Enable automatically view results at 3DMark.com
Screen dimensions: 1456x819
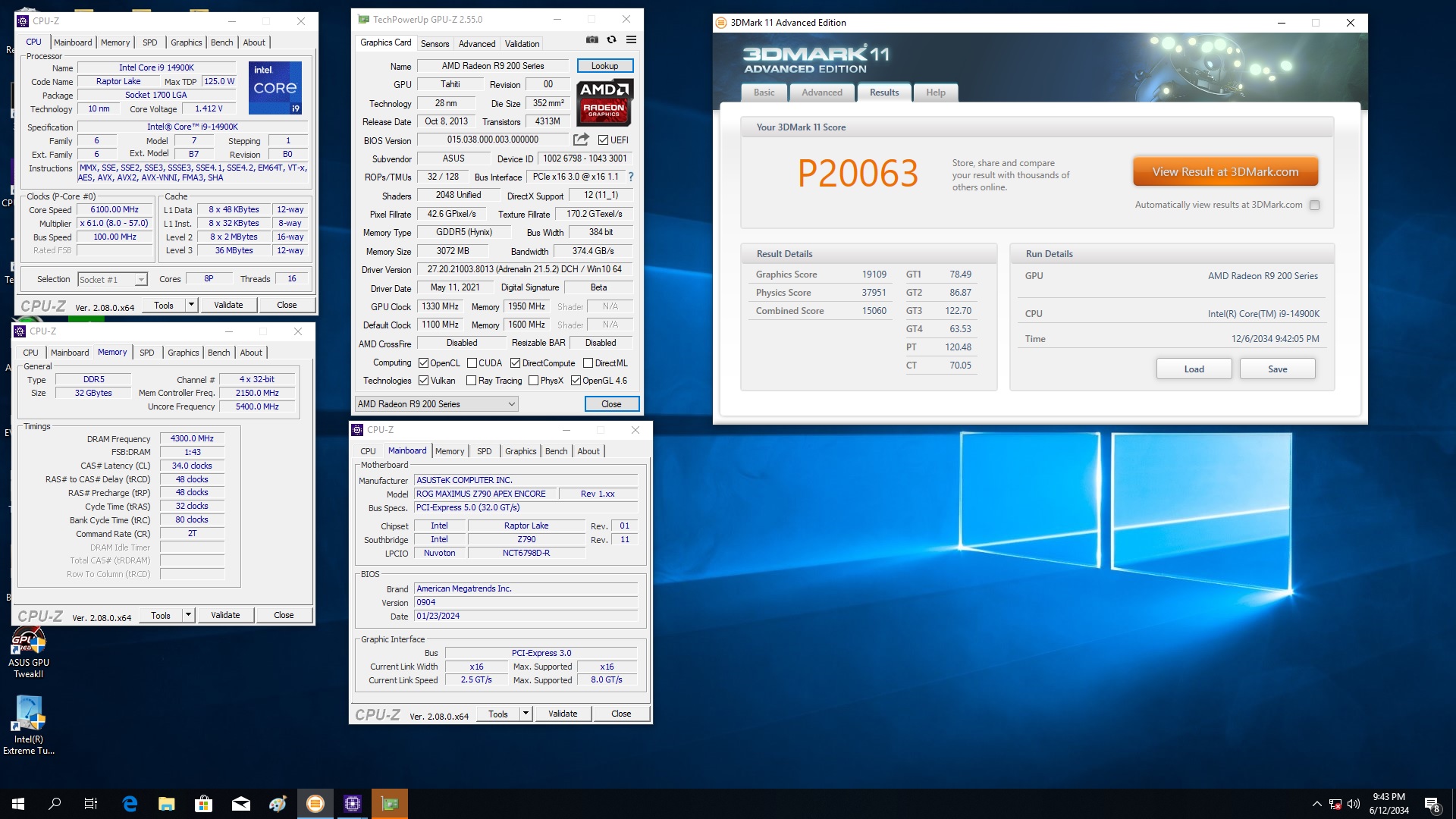1315,206
